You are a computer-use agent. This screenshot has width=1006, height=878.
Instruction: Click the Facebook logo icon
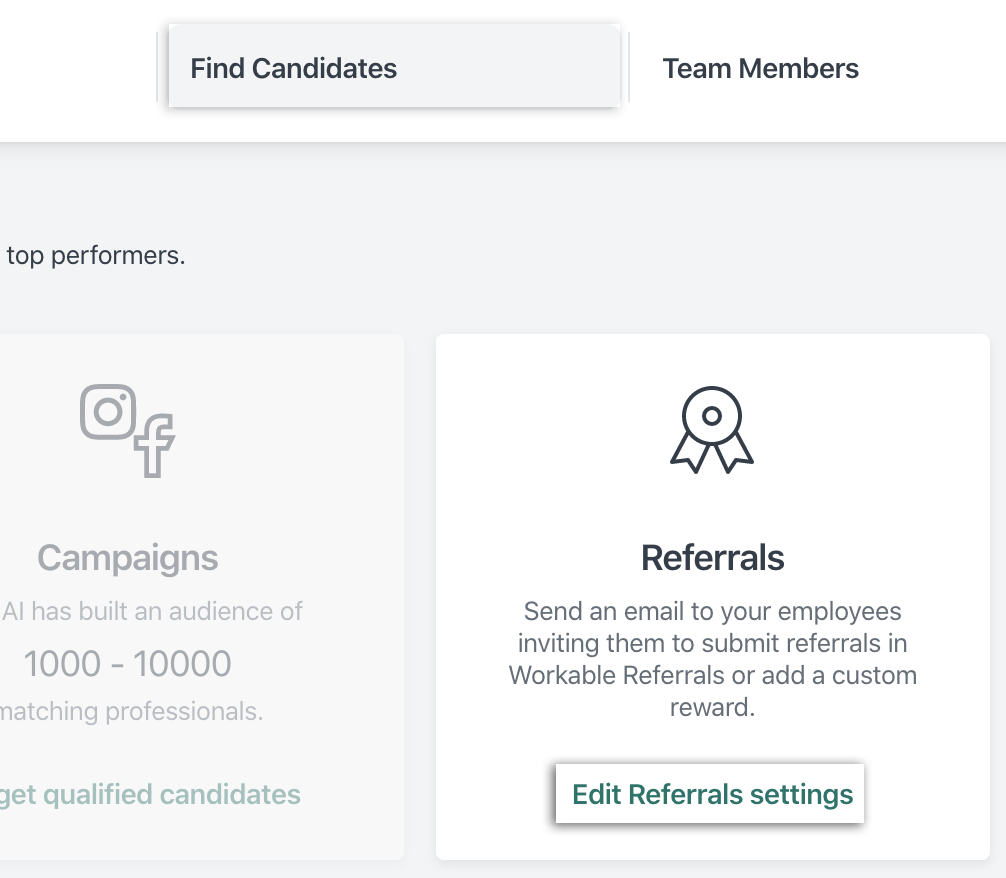click(155, 445)
